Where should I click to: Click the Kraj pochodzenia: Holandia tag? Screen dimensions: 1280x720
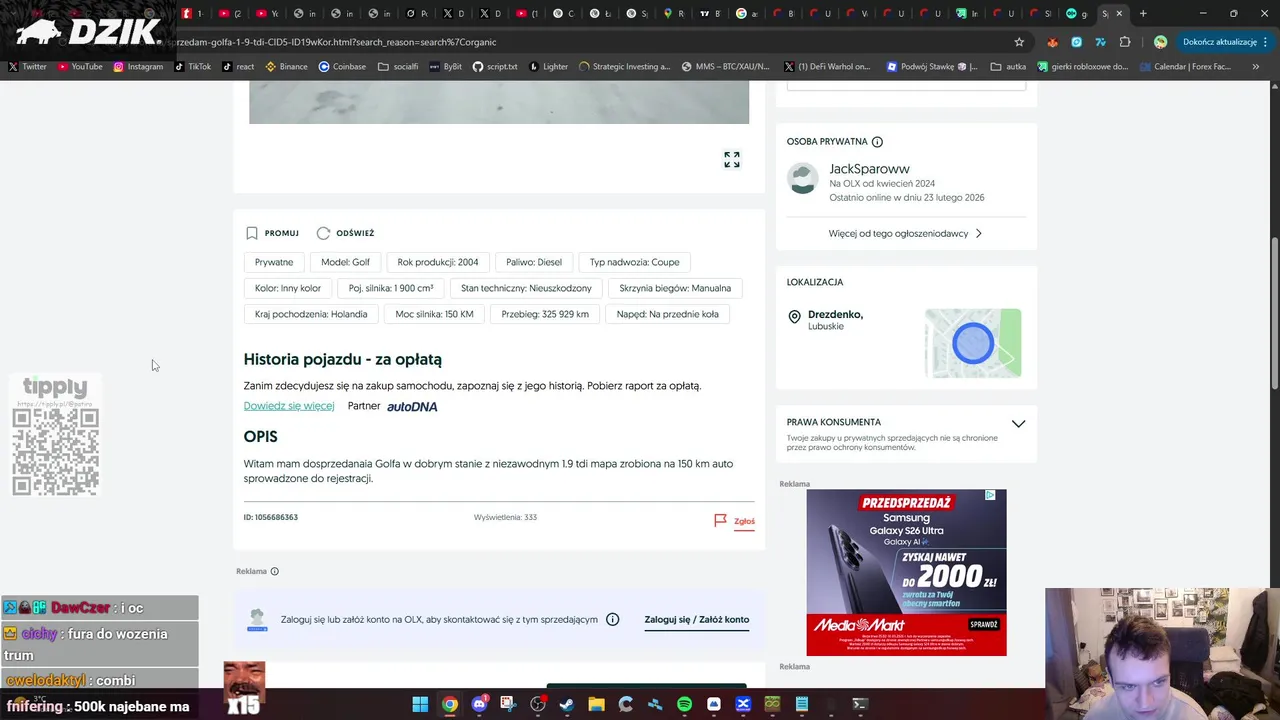(x=311, y=314)
